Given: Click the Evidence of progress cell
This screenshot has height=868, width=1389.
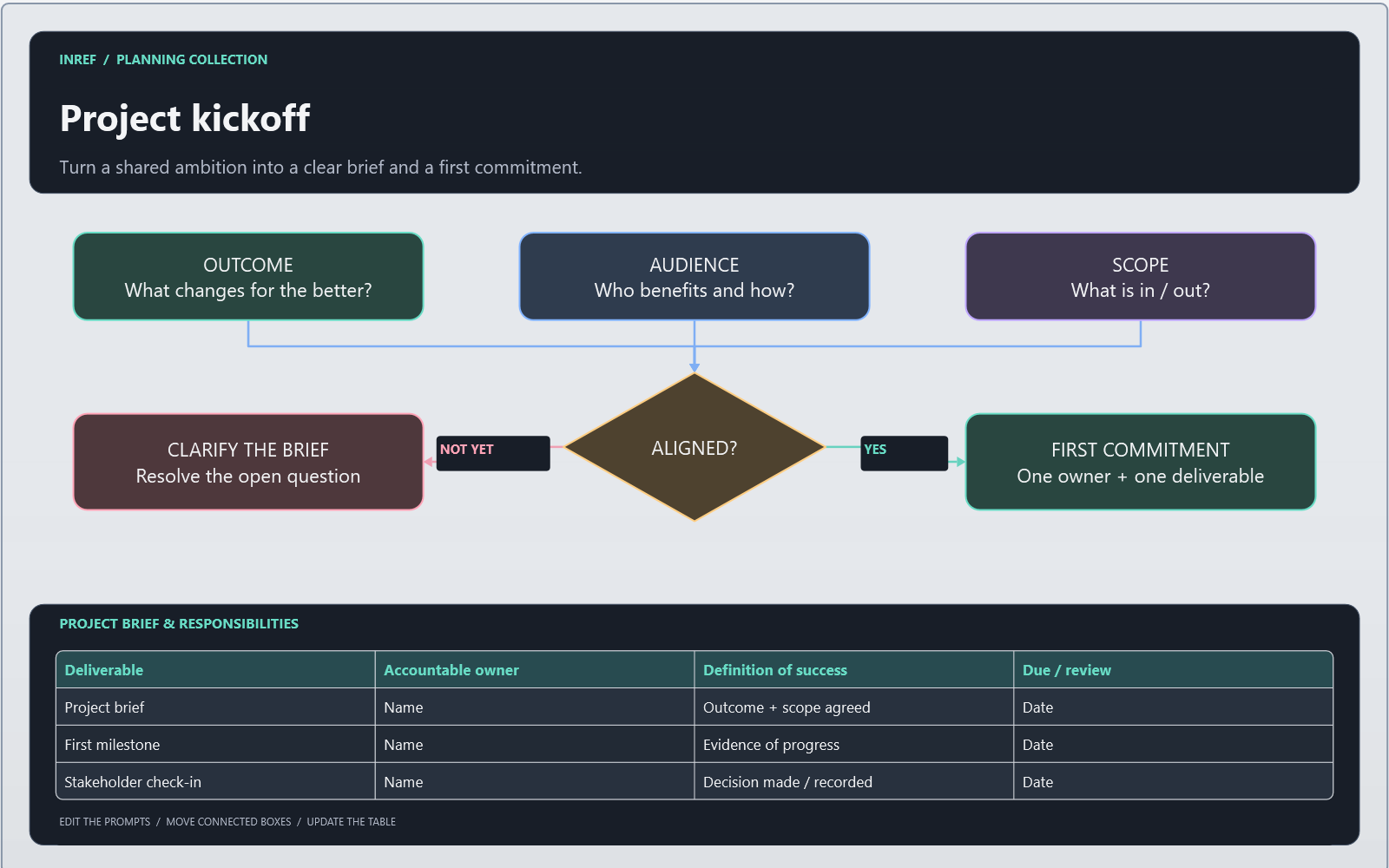Looking at the screenshot, I should point(854,745).
